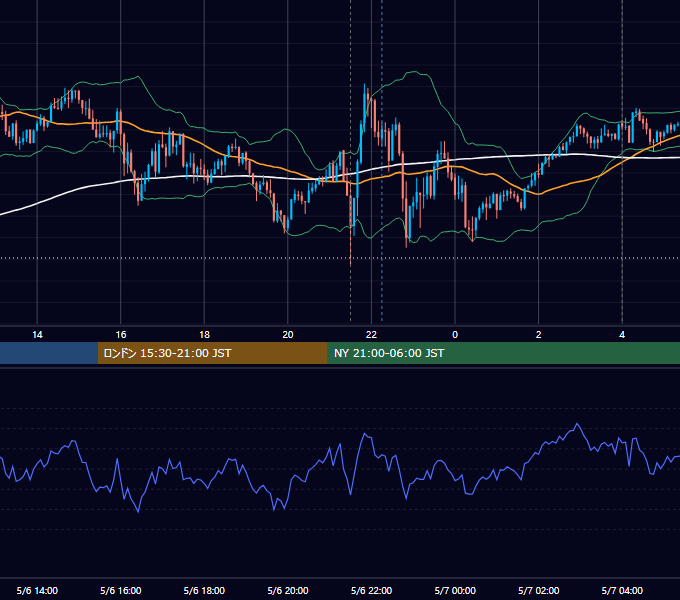Click the 5/6 22:00 date label
The width and height of the screenshot is (680, 600).
tap(371, 590)
